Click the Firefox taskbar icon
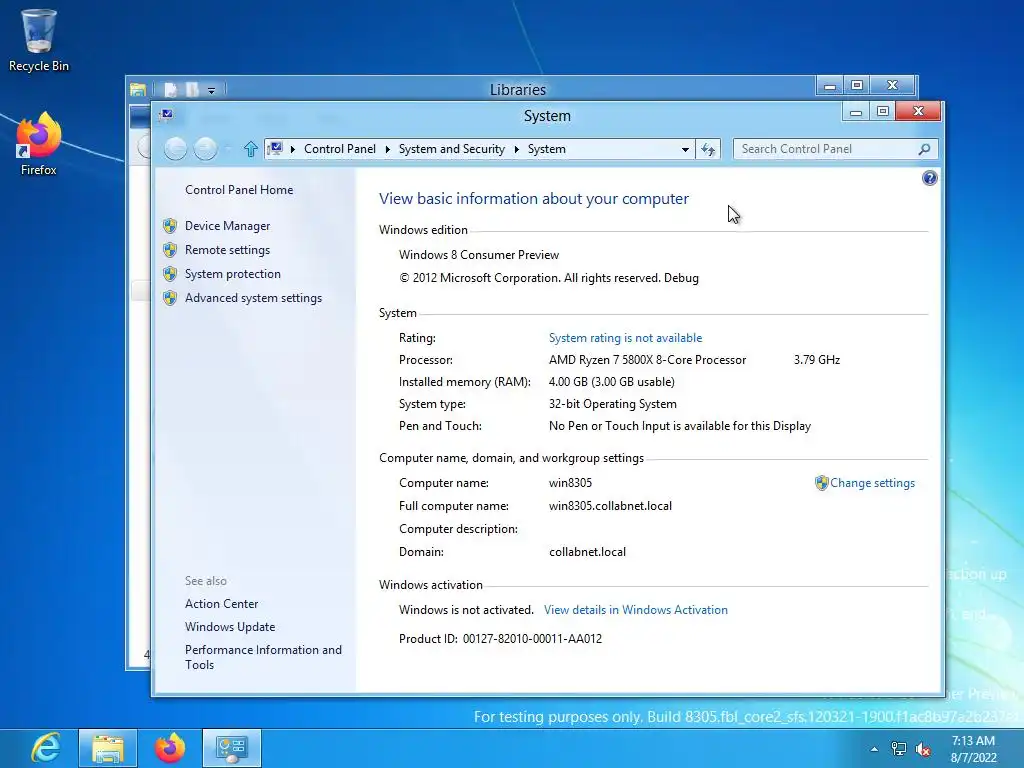 click(170, 748)
